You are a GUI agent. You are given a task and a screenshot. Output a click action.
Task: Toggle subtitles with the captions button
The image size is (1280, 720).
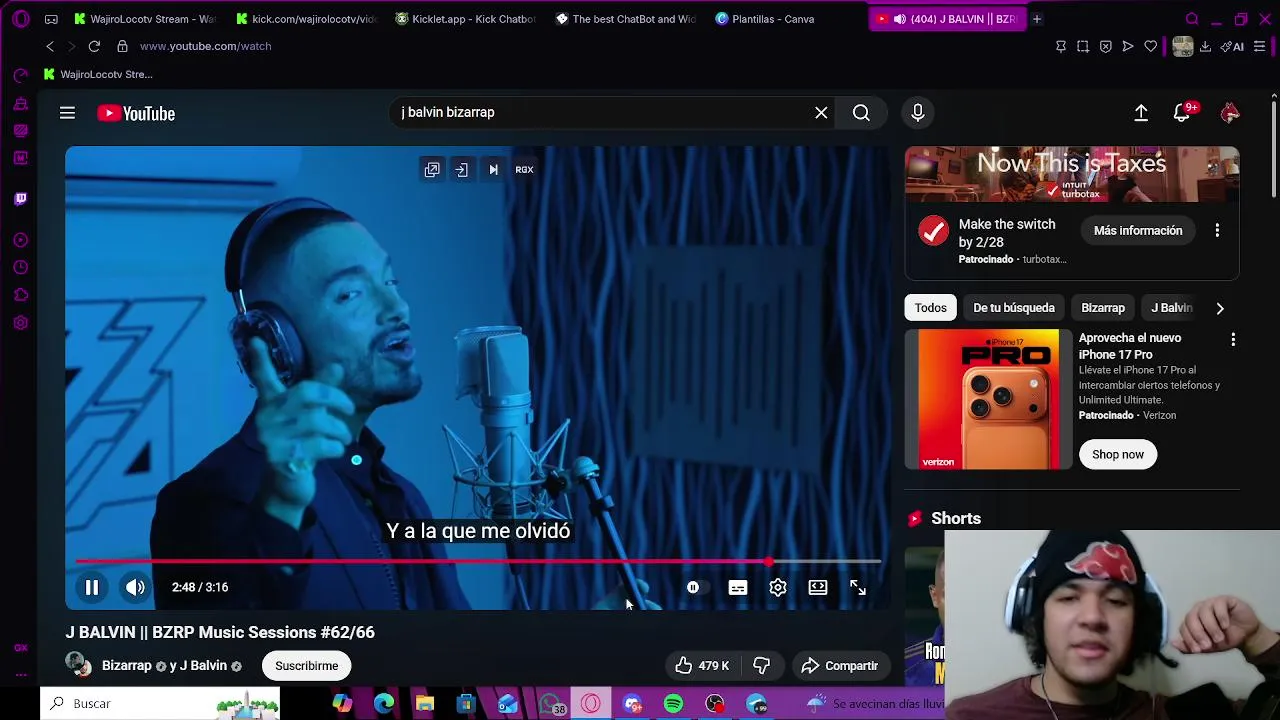pos(738,588)
